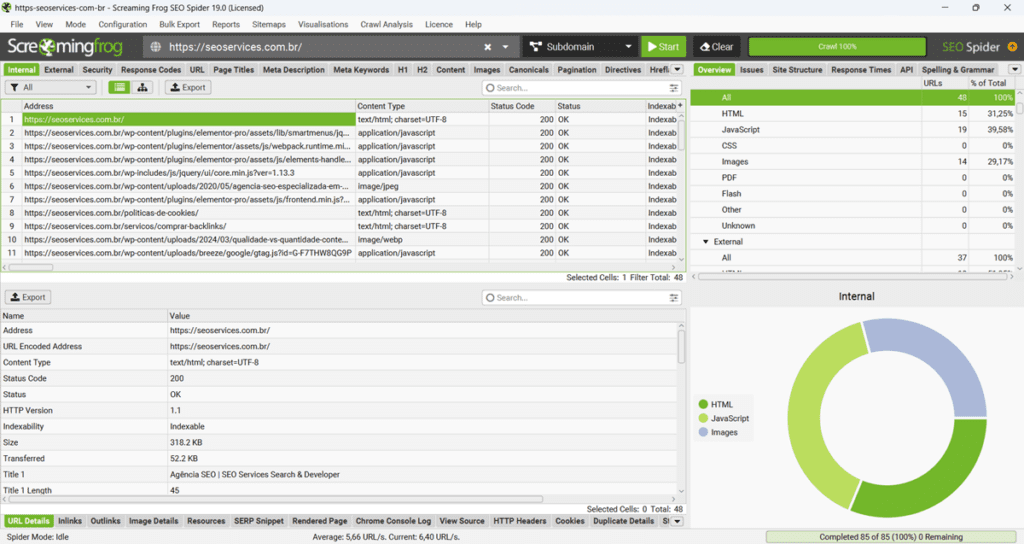Start the crawl
The image size is (1024, 544).
pos(663,47)
